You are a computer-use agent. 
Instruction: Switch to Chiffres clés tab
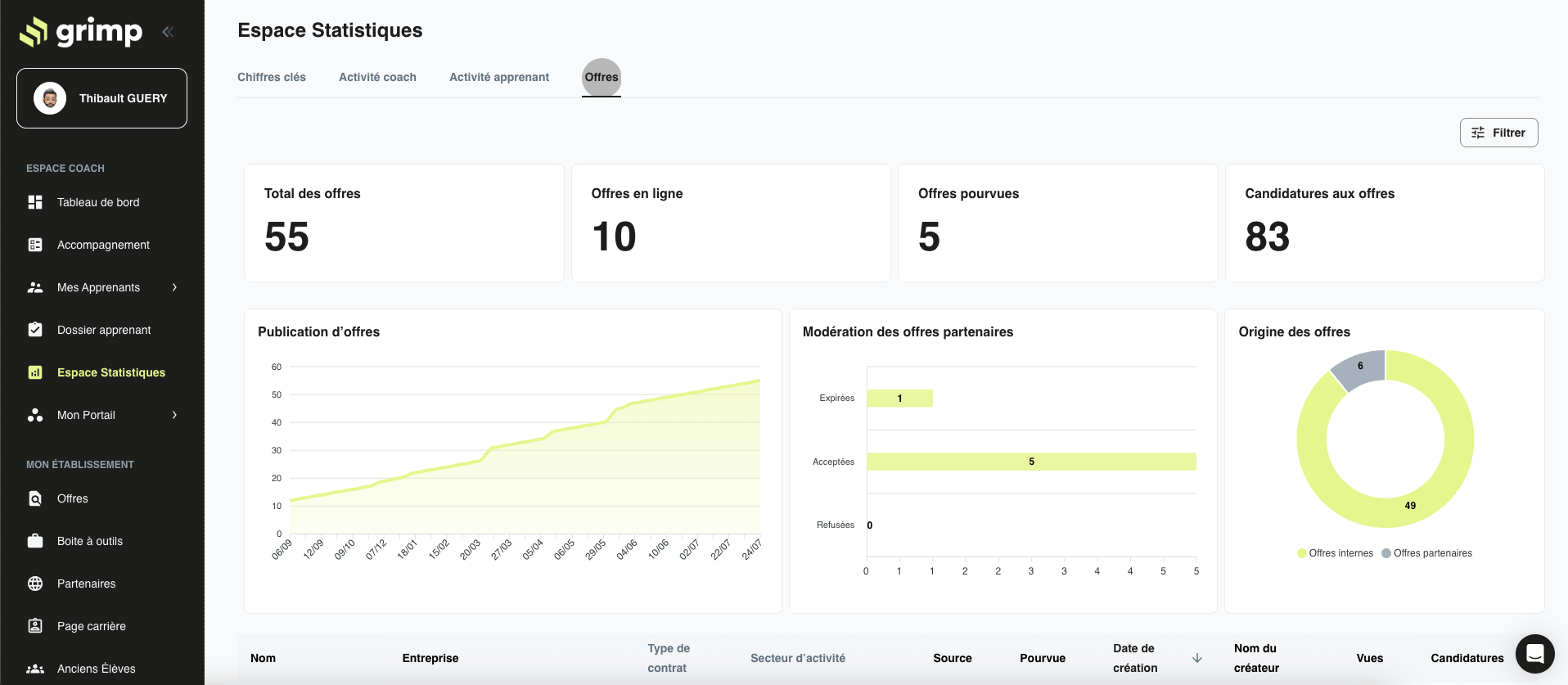click(272, 77)
